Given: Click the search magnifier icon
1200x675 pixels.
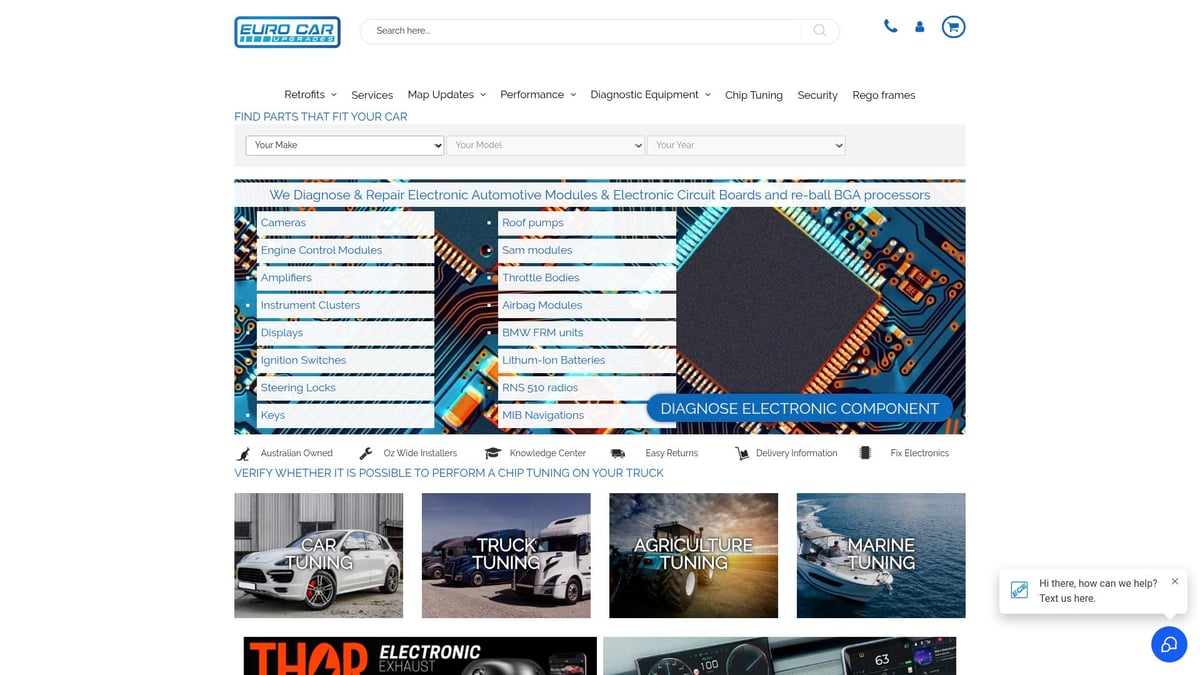Looking at the screenshot, I should coord(820,31).
